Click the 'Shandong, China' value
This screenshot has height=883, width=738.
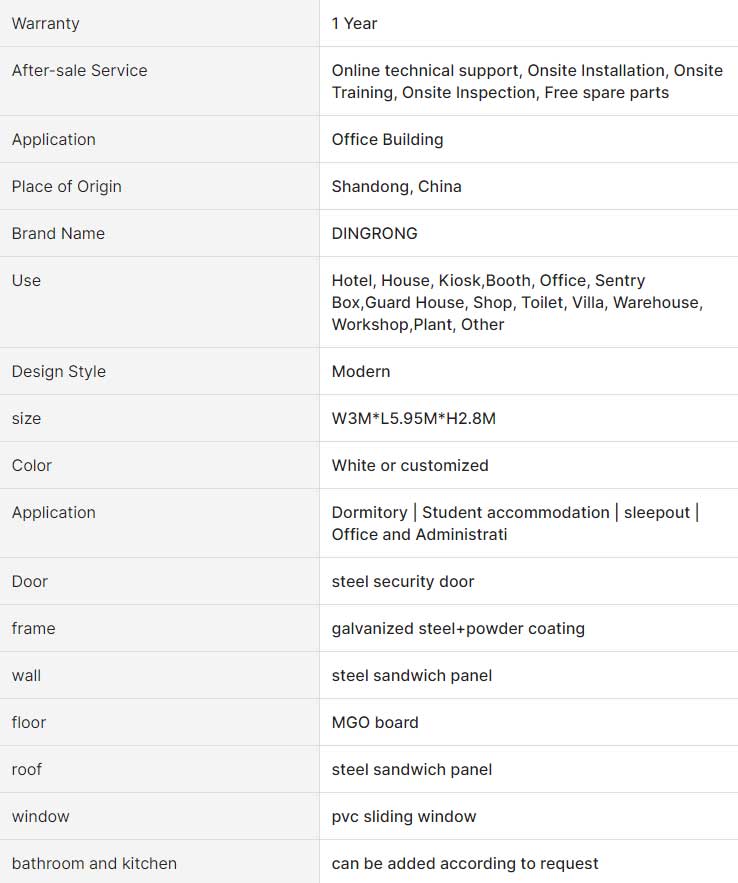point(396,186)
